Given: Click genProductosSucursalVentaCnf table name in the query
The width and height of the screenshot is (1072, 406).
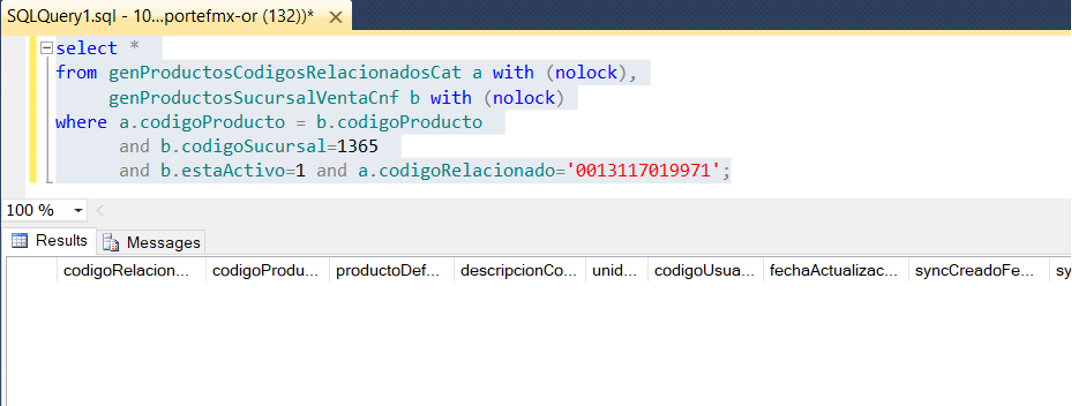Looking at the screenshot, I should (256, 98).
